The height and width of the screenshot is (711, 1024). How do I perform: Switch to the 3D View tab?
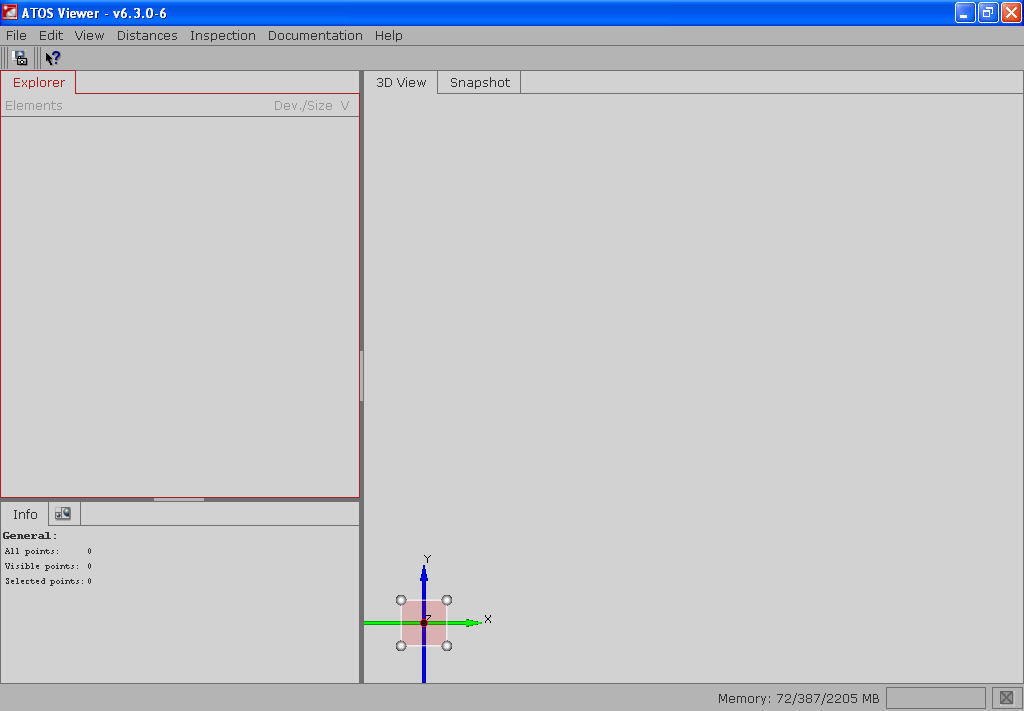[x=401, y=82]
